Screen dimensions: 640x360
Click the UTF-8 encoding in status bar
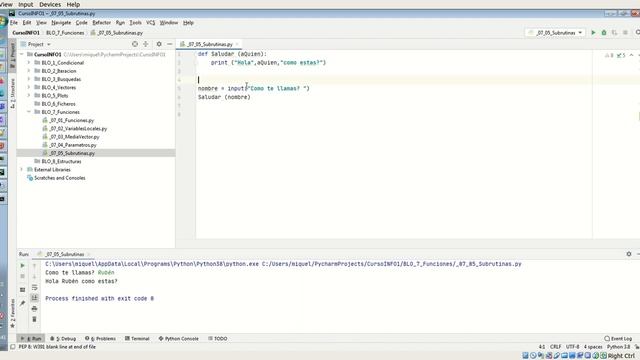point(572,347)
